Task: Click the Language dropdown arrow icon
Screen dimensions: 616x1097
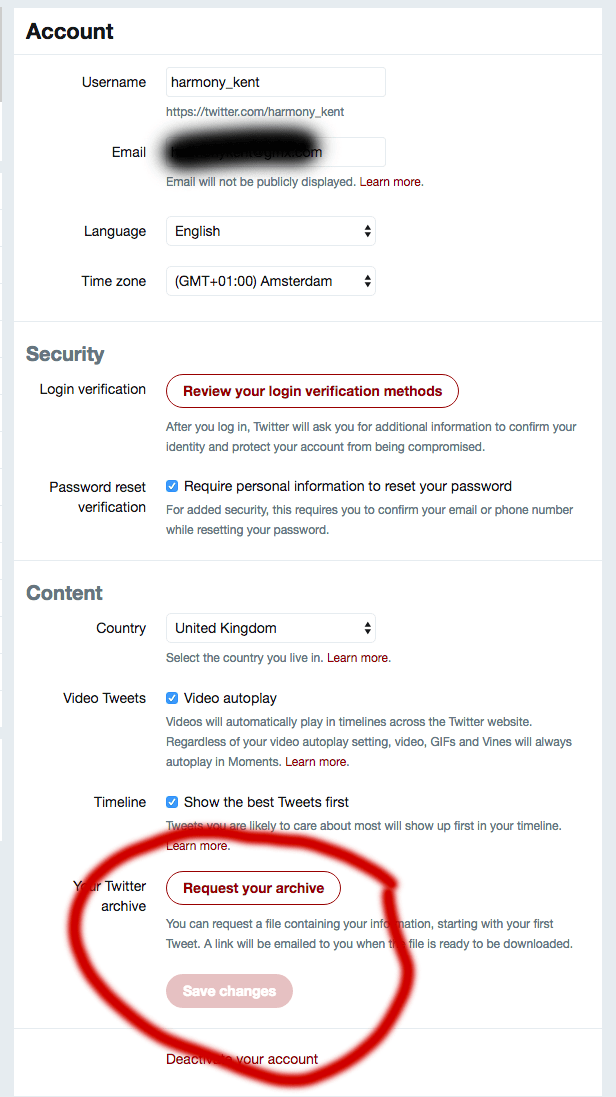Action: pos(368,231)
